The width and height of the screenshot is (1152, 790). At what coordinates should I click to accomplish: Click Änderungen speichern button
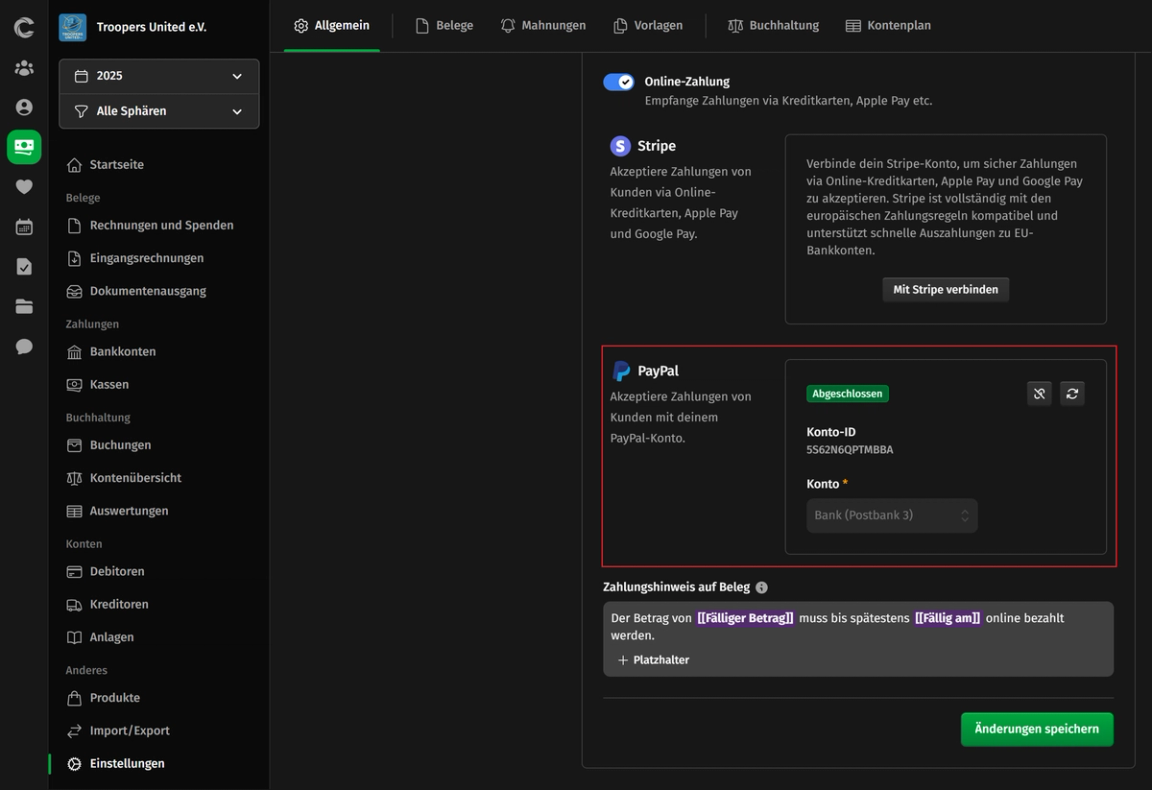1037,729
